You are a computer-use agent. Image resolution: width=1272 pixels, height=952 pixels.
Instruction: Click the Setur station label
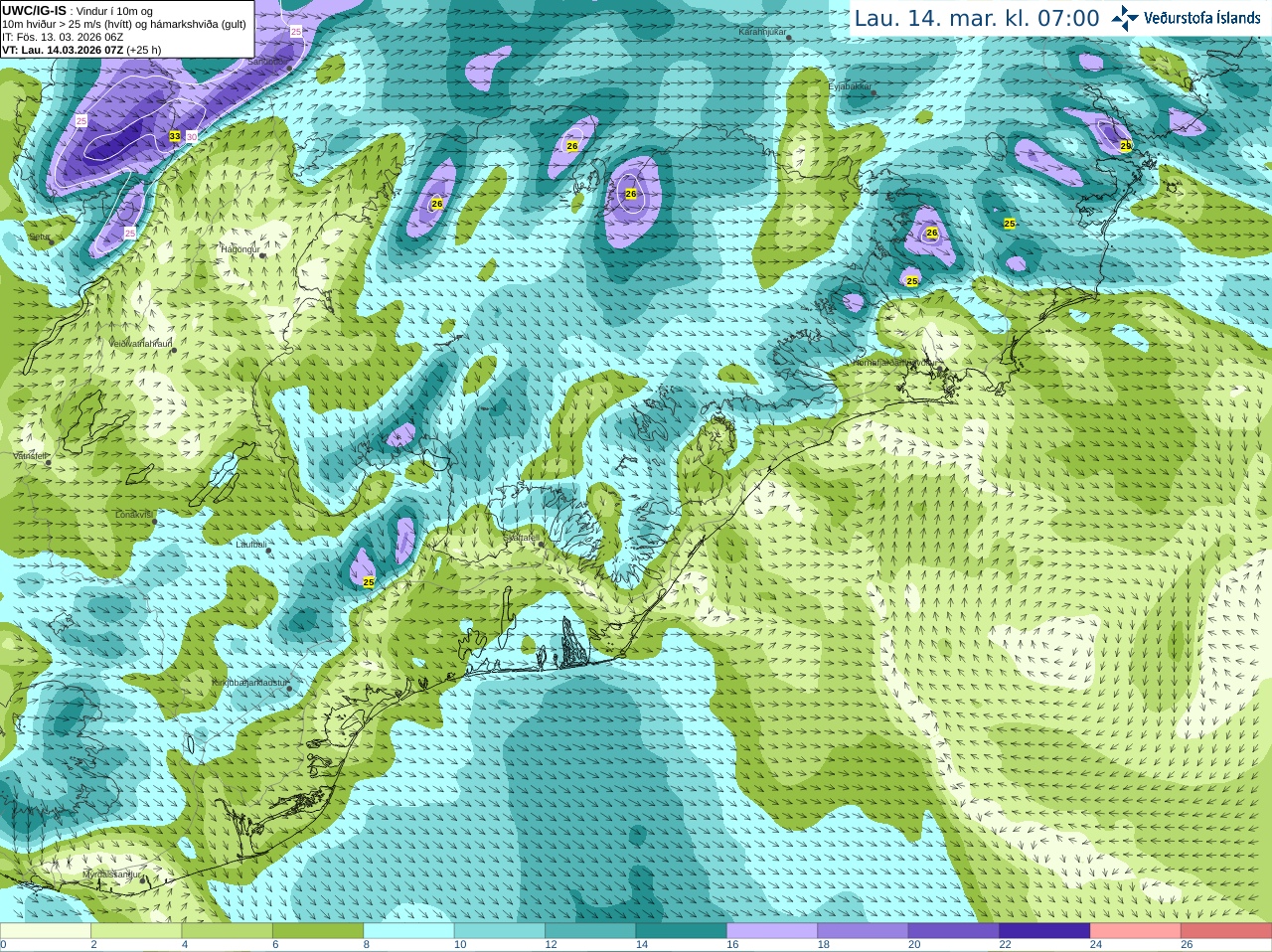(39, 238)
